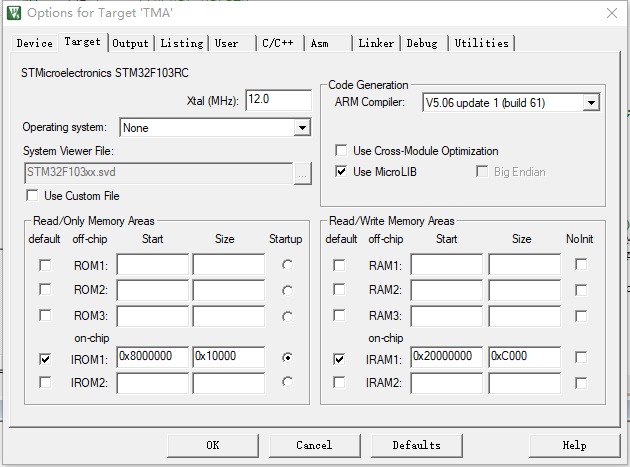
Task: Click the Defaults button
Action: point(416,445)
